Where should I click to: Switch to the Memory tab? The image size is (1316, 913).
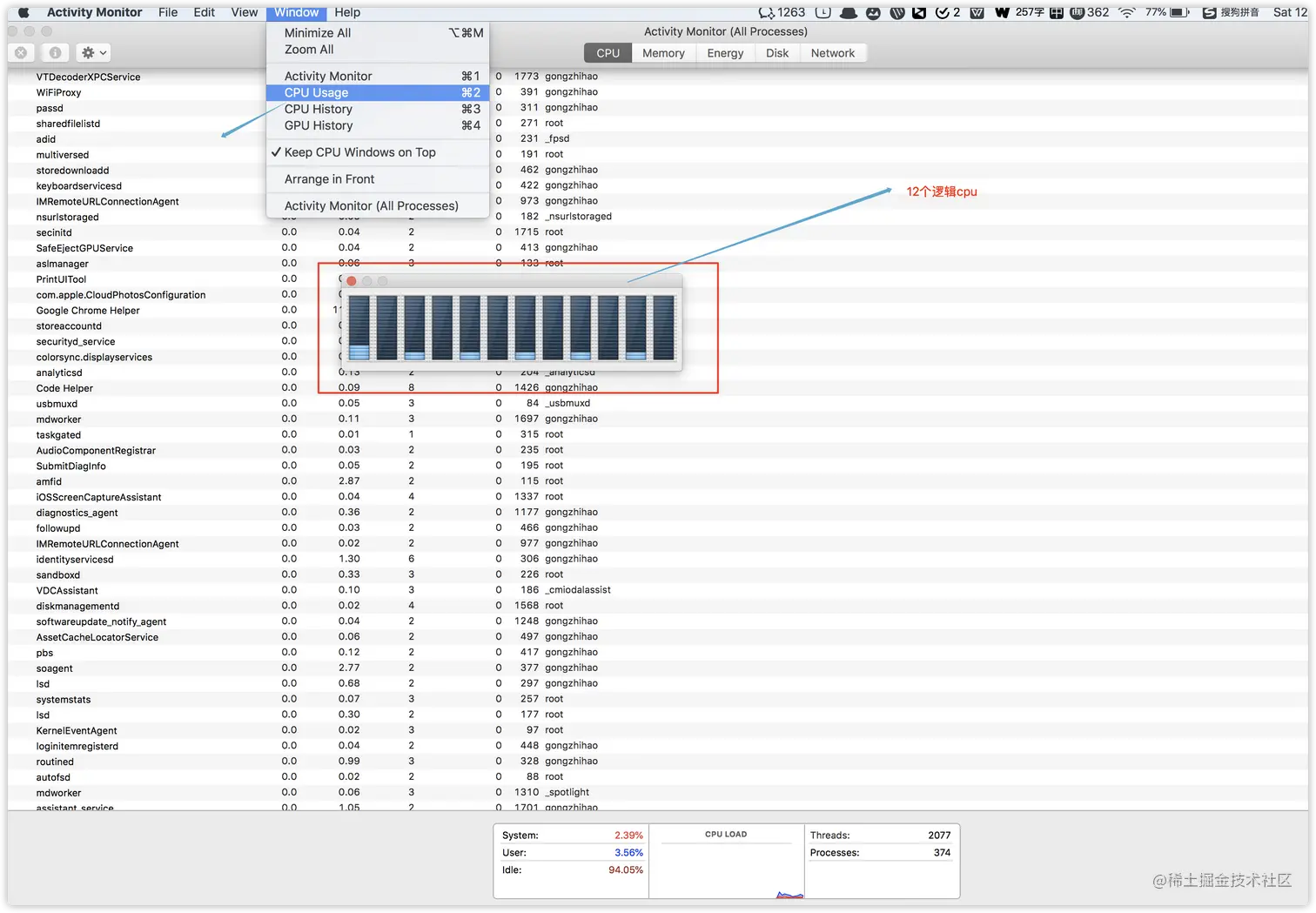click(663, 53)
